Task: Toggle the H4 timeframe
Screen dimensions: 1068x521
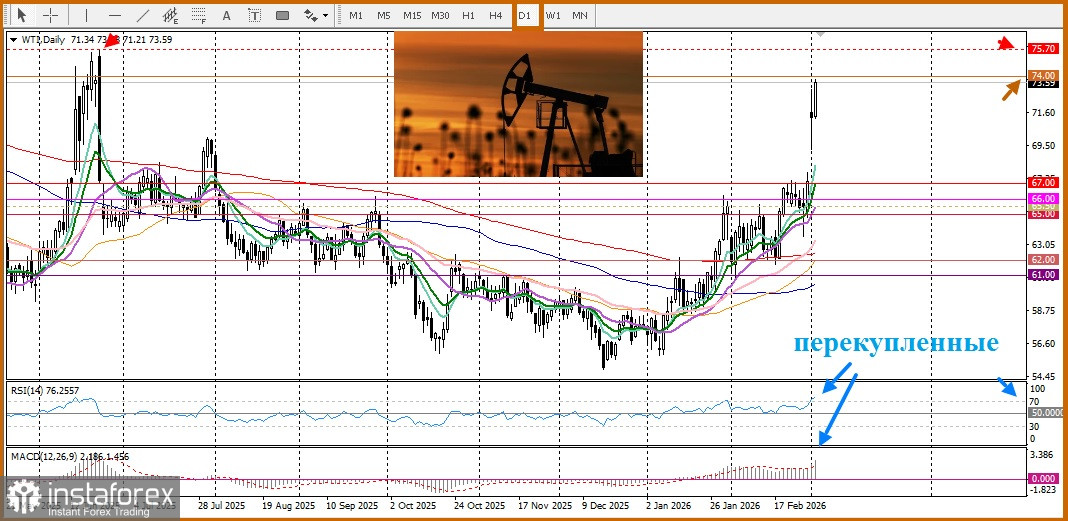Action: tap(495, 15)
